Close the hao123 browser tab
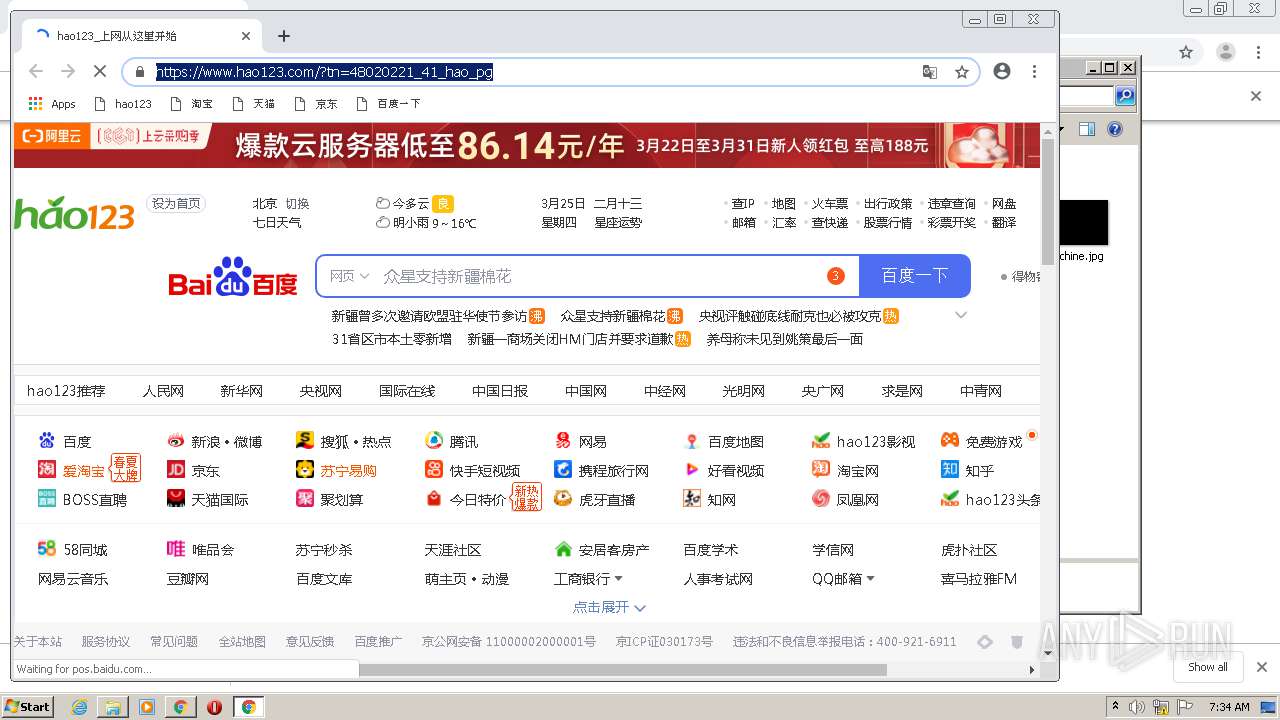 click(x=246, y=36)
